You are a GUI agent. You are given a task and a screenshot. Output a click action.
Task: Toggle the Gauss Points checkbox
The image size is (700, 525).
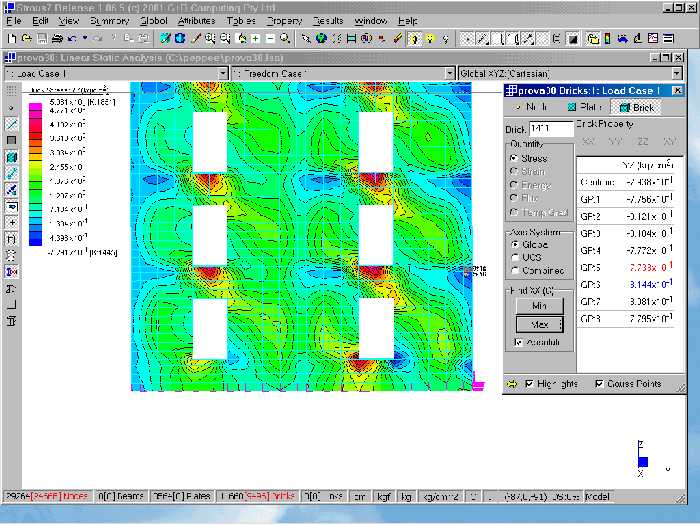coord(599,384)
